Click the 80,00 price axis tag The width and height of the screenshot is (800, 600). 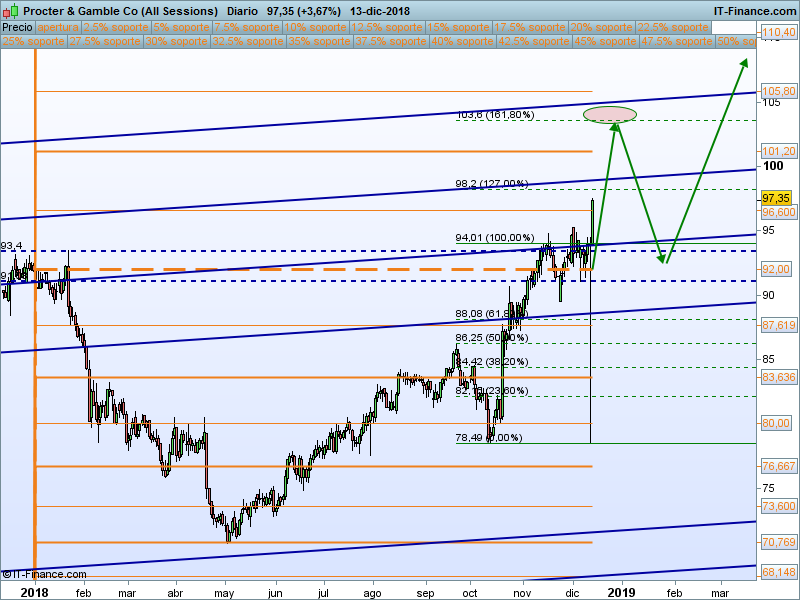pos(776,423)
